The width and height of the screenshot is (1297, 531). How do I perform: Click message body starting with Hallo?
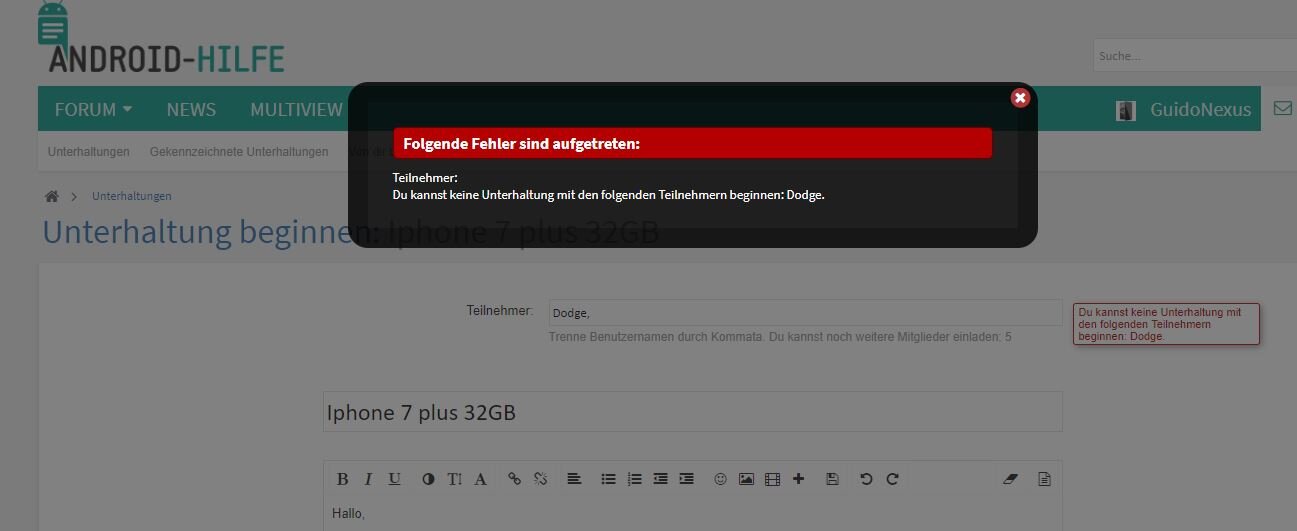(x=692, y=514)
